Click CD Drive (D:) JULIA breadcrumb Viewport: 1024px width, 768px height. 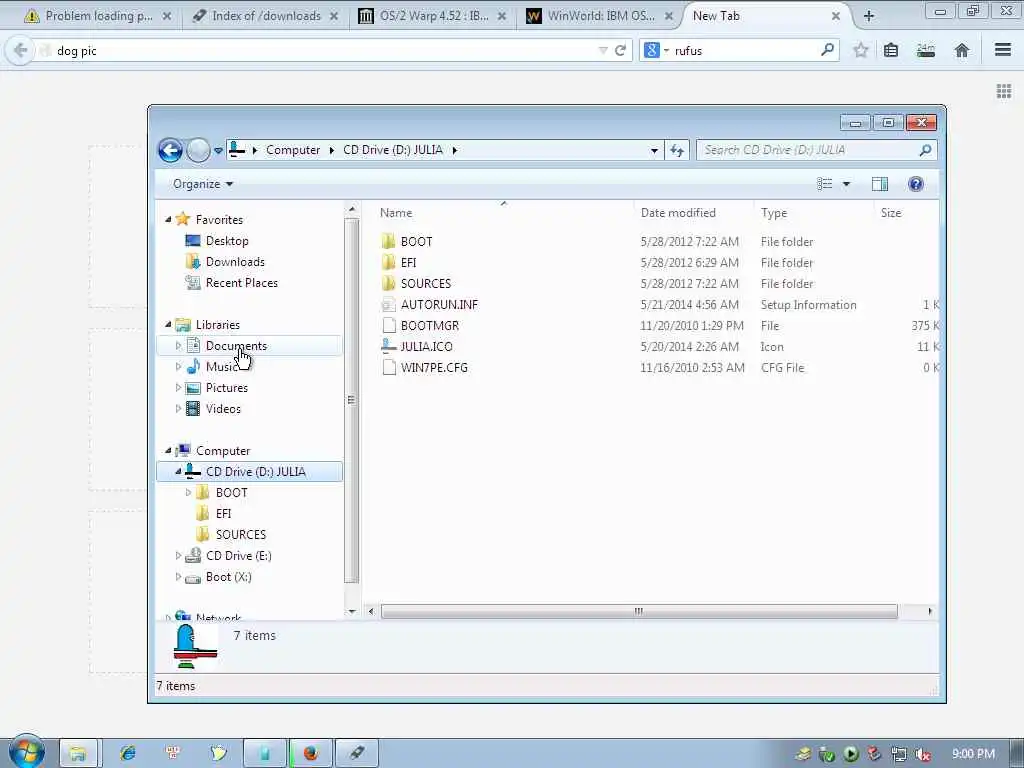point(392,150)
